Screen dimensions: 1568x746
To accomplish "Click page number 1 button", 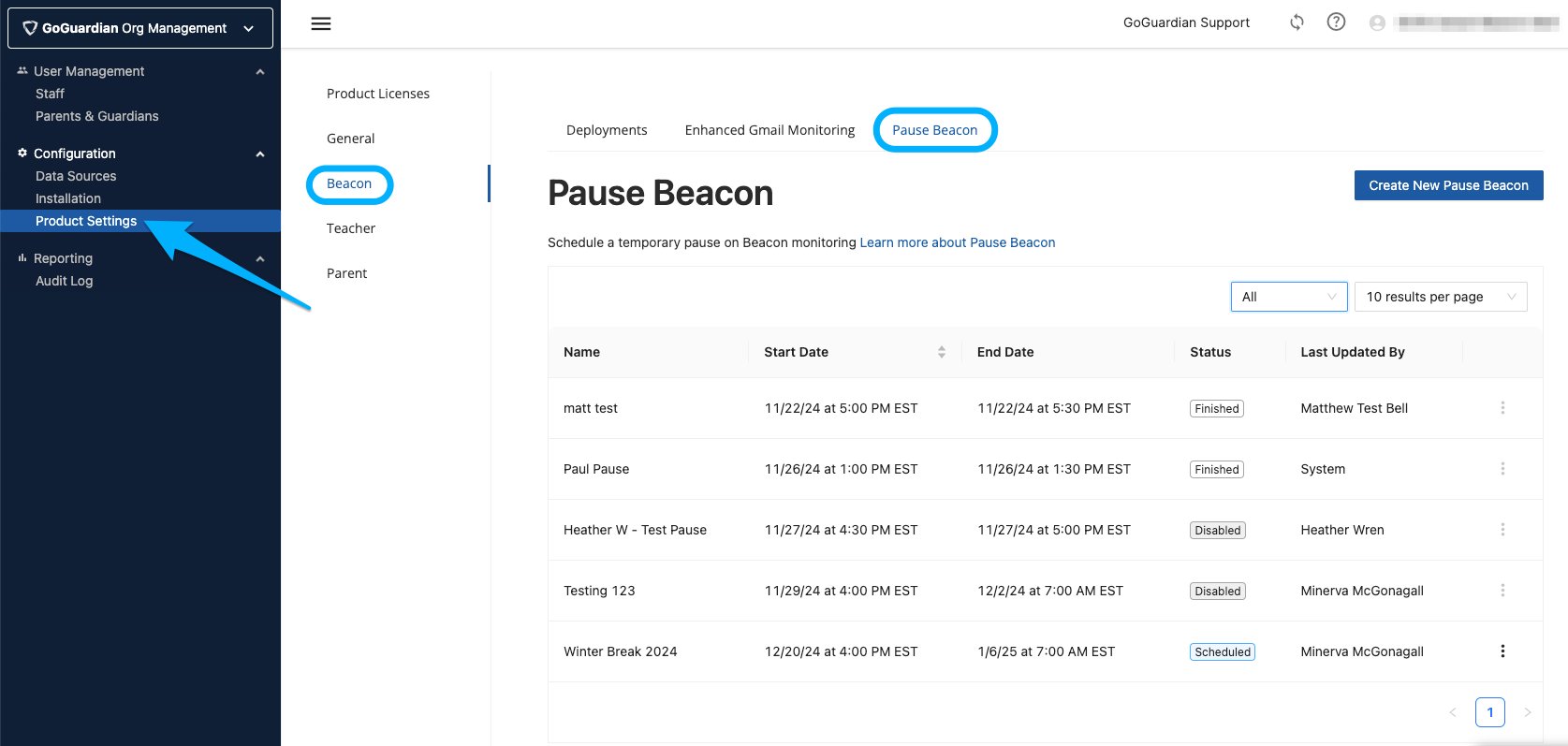I will coord(1490,712).
